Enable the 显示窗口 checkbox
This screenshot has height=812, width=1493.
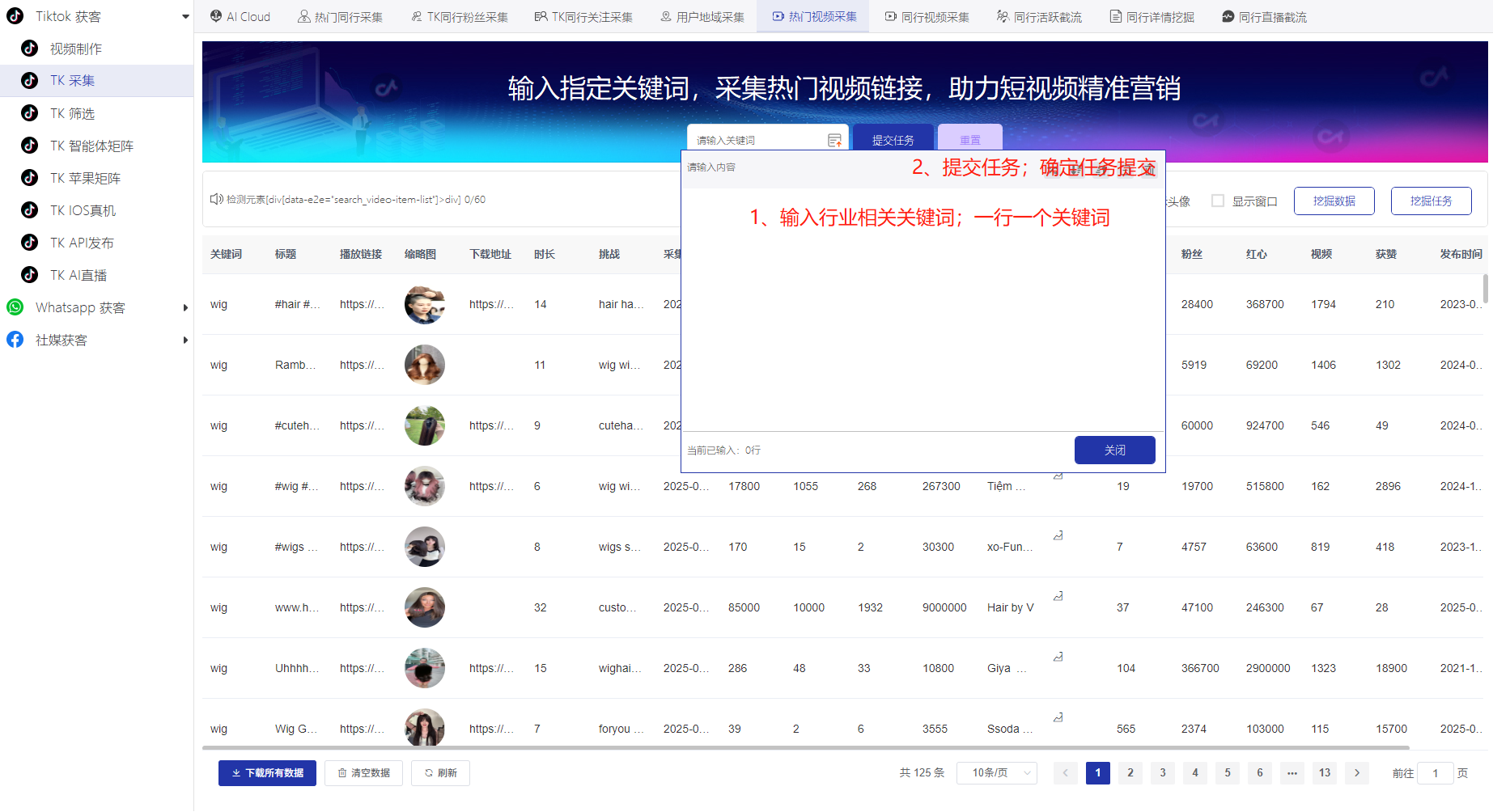tap(1217, 201)
